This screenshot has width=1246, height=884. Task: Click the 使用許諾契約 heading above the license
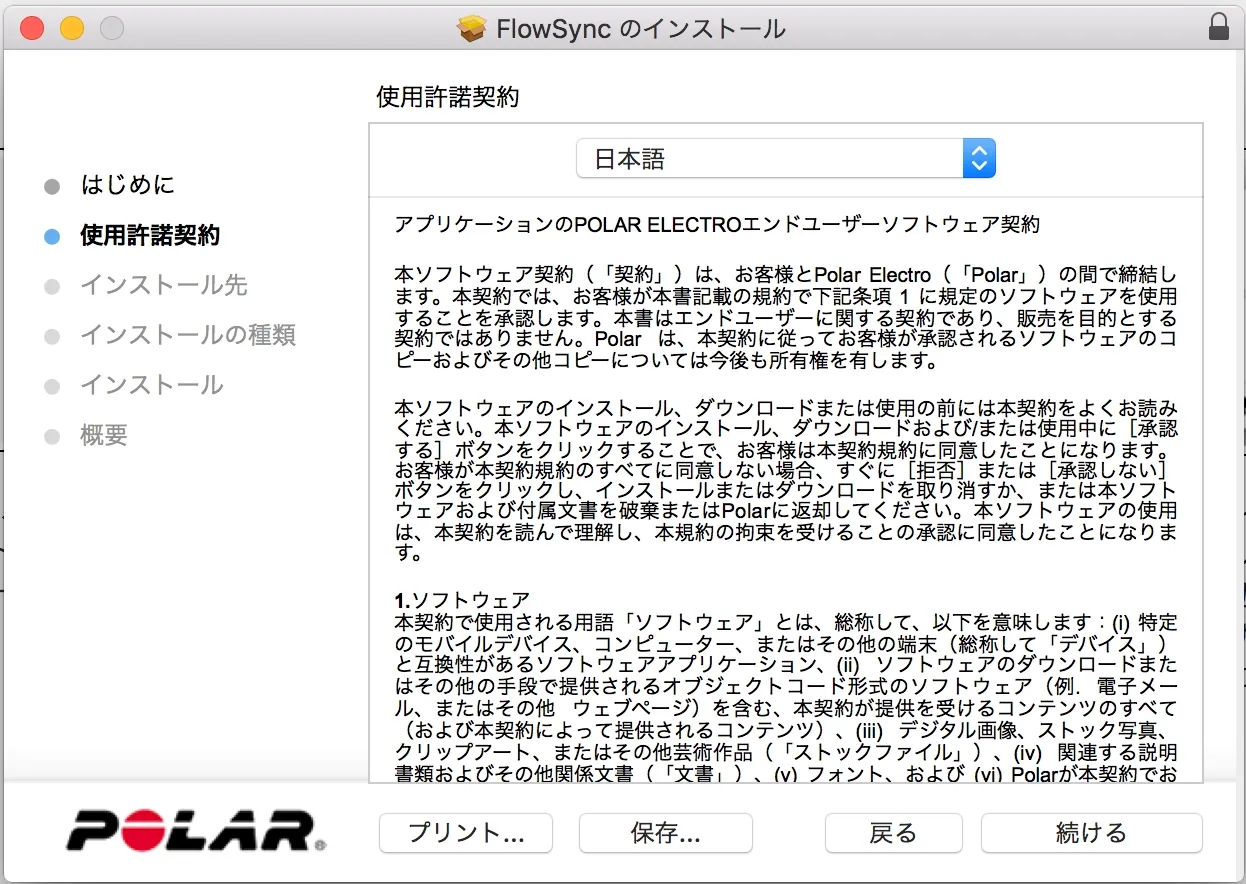pos(447,97)
